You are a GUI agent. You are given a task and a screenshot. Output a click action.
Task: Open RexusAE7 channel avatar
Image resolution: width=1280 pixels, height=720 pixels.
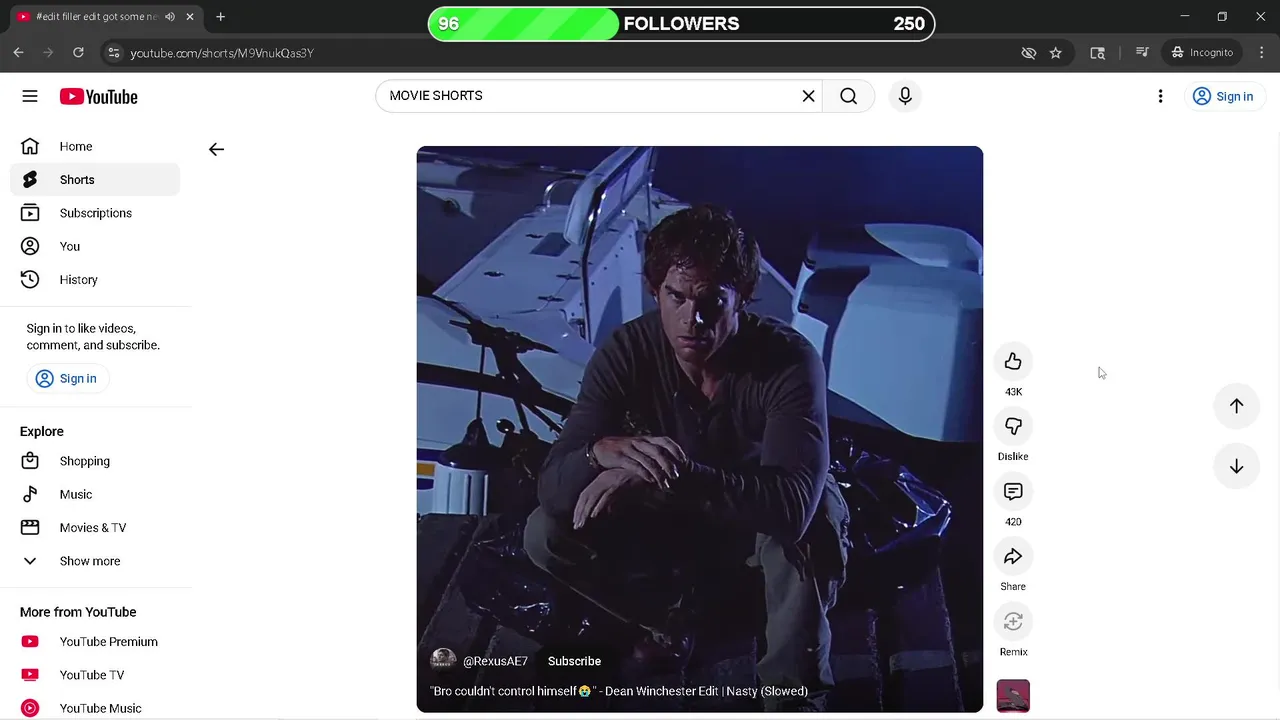coord(443,661)
